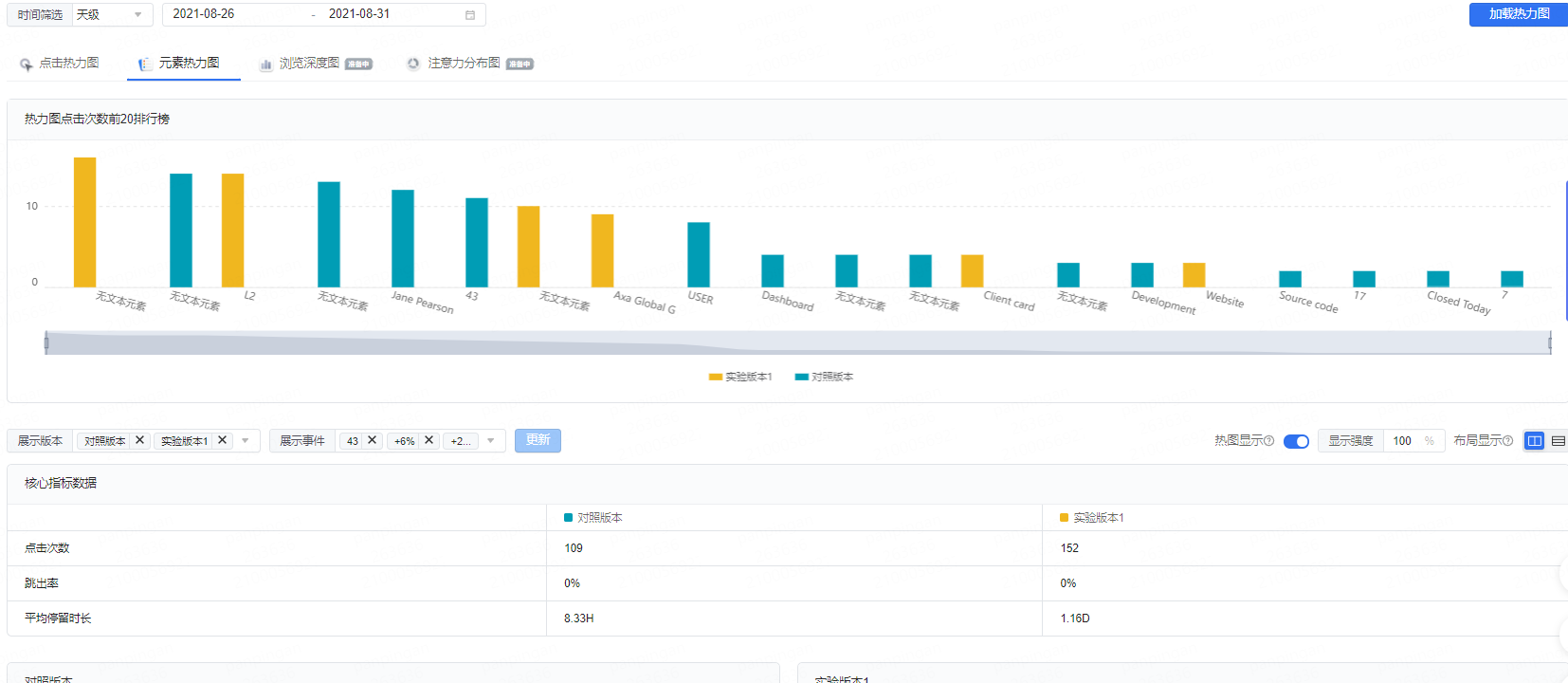
Task: Open the 天级 time granularity dropdown
Action: [x=112, y=14]
